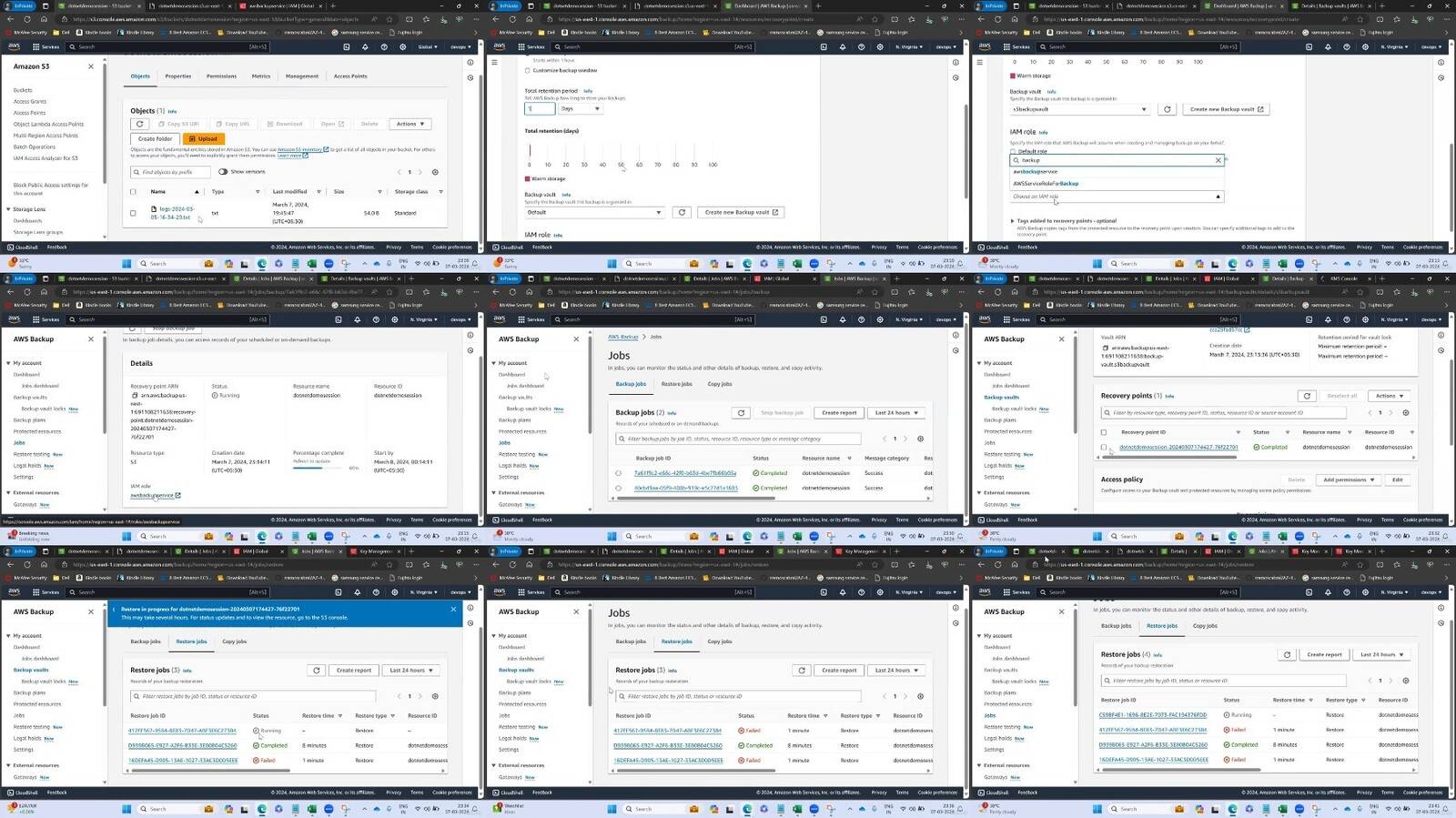Switch to the Metrics tab in S3
The image size is (1456, 818).
pyautogui.click(x=261, y=76)
